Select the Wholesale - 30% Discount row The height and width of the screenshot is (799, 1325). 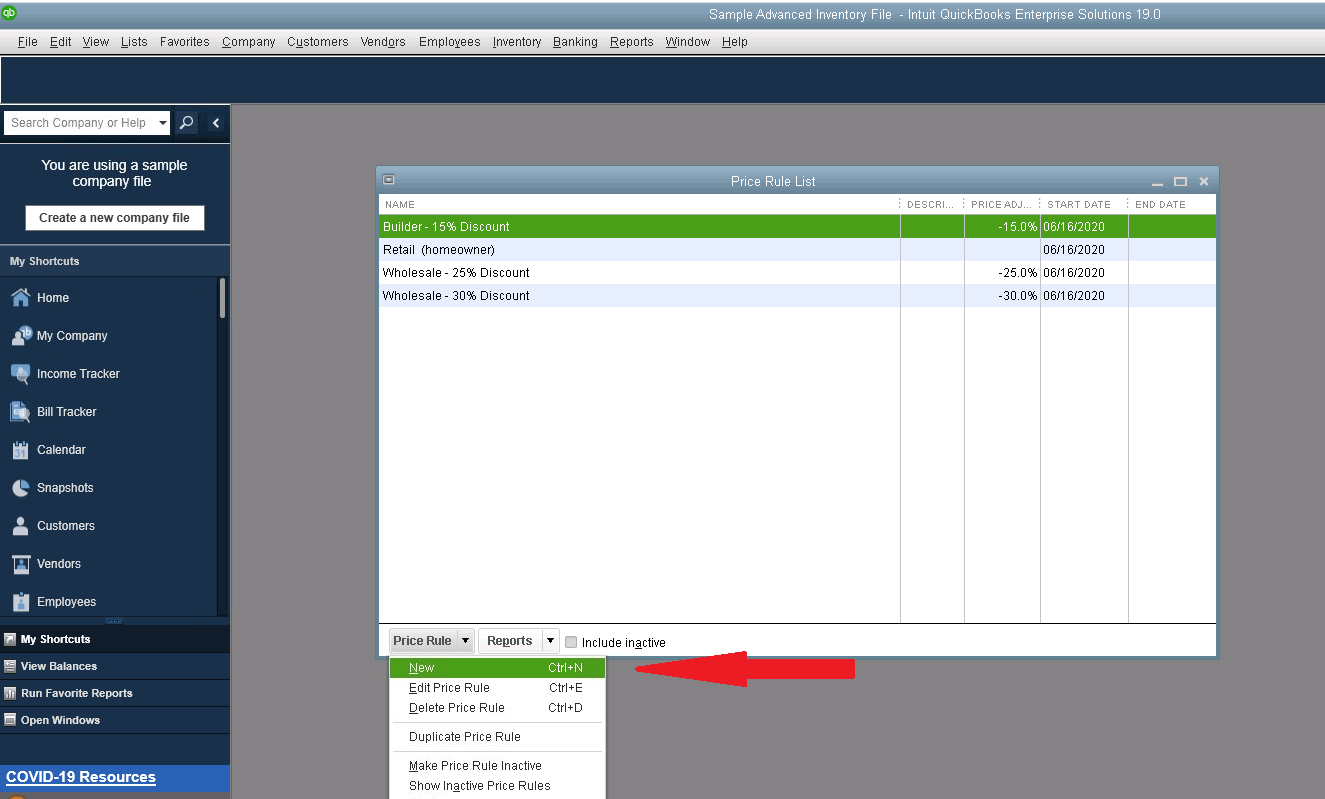pos(797,296)
